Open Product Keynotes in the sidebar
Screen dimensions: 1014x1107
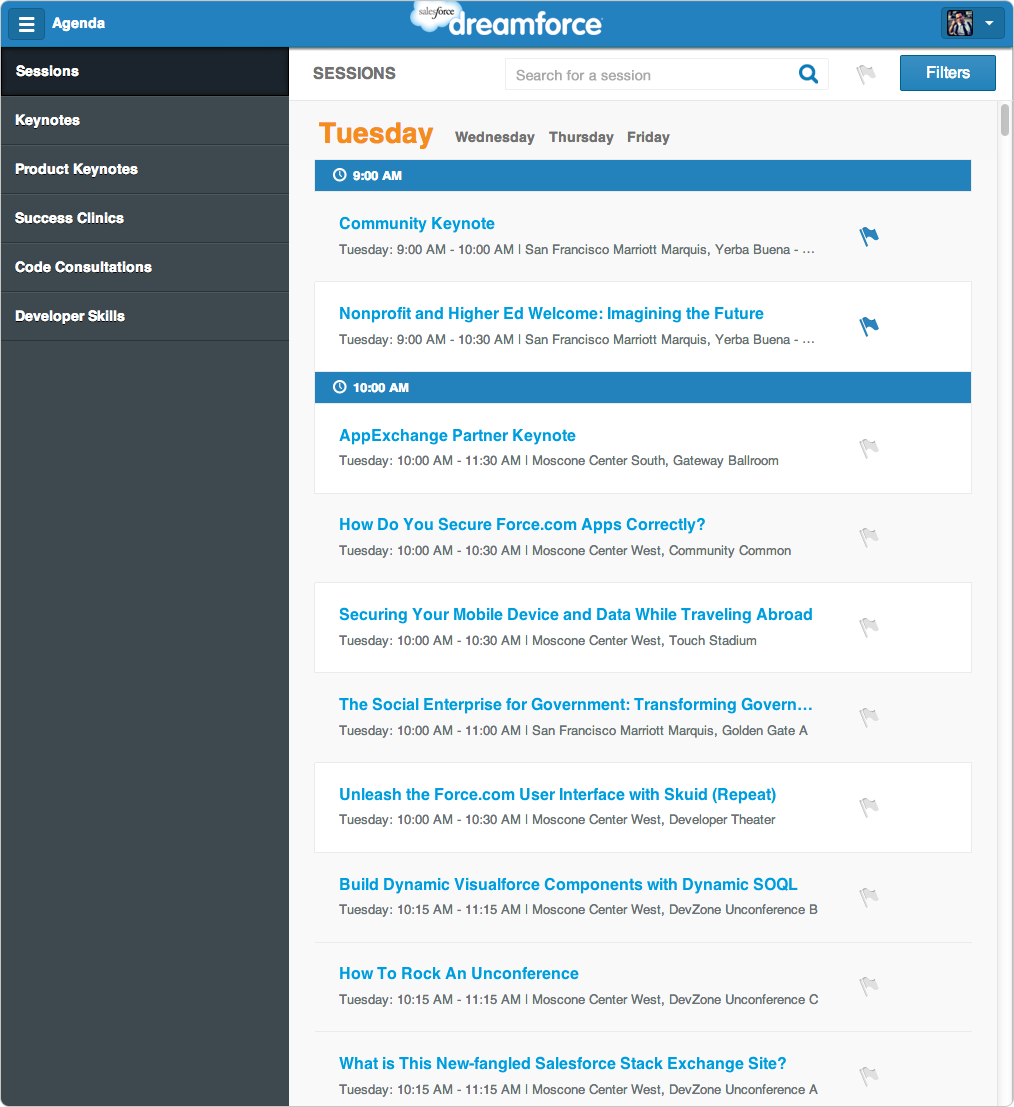[x=145, y=169]
